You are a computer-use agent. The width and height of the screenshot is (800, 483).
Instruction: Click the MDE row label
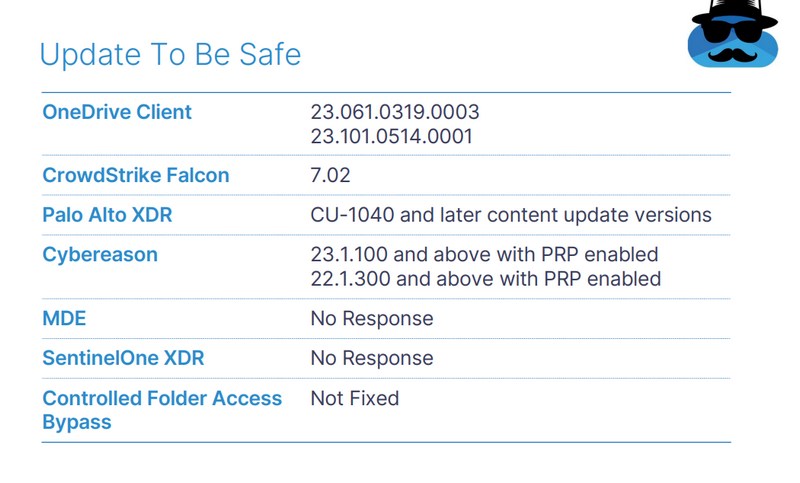[x=64, y=319]
